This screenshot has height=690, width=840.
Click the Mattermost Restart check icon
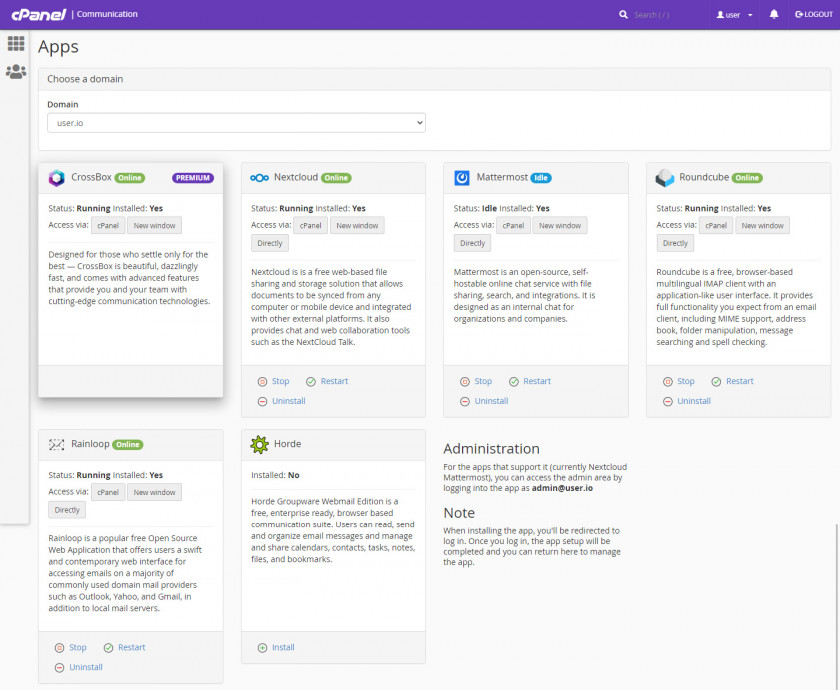click(x=514, y=381)
